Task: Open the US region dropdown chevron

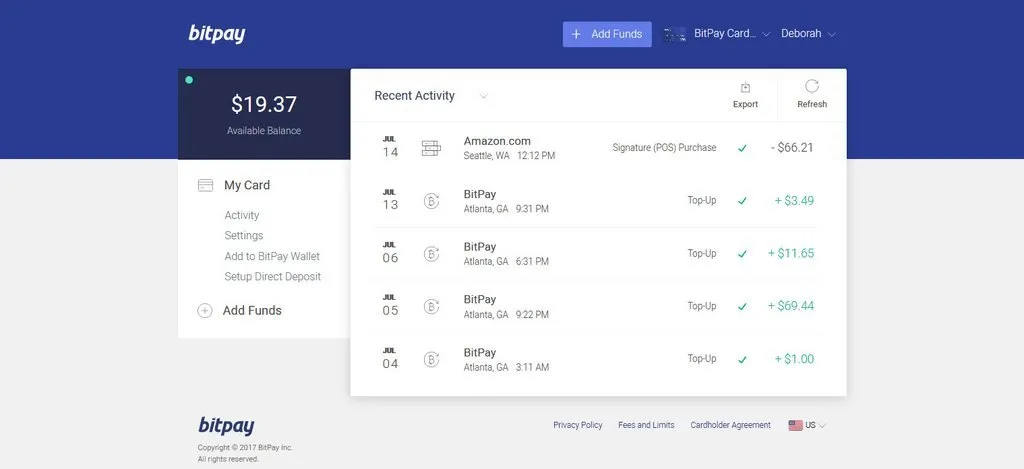Action: coord(822,425)
